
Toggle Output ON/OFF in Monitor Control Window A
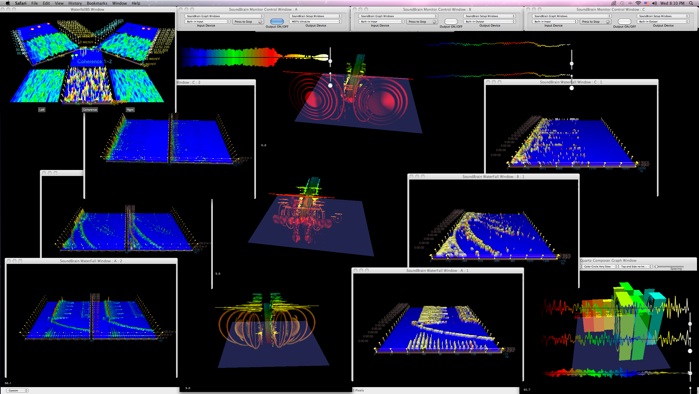point(277,21)
